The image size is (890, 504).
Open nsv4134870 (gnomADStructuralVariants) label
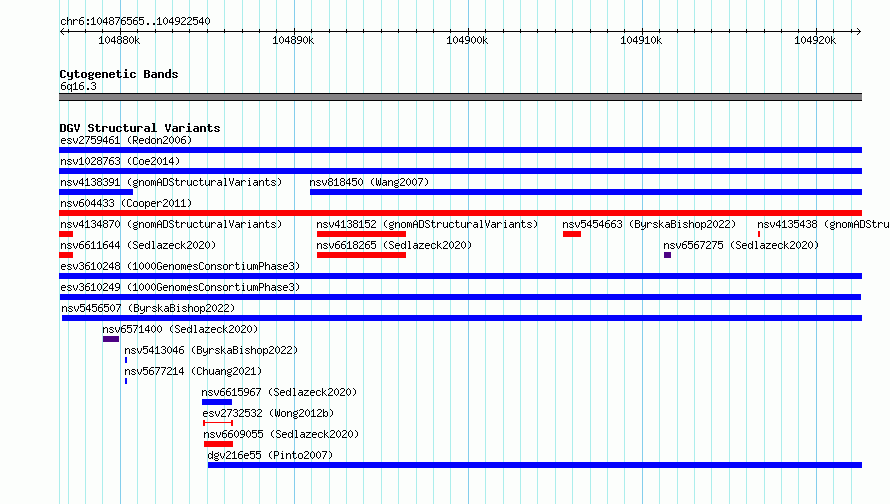171,224
